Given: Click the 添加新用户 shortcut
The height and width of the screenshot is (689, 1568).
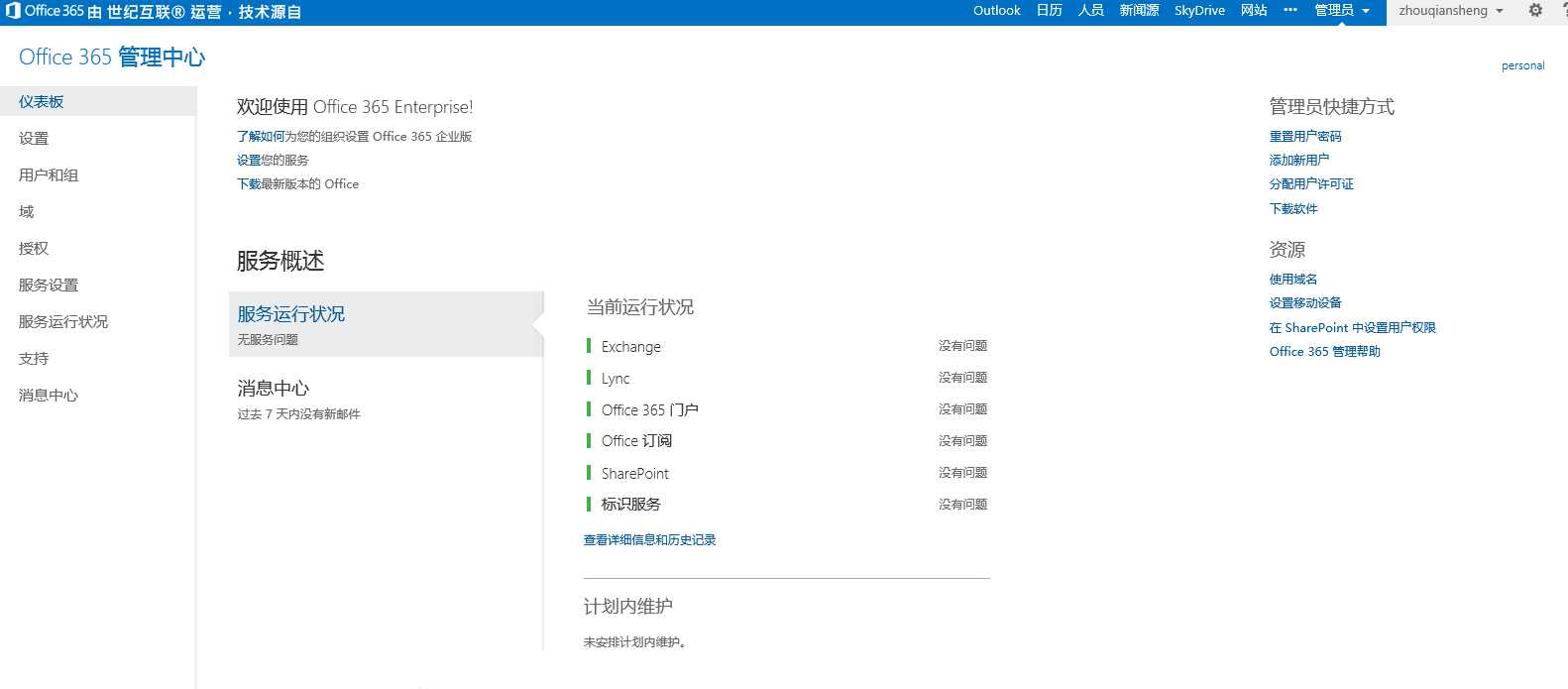Looking at the screenshot, I should point(1299,161).
